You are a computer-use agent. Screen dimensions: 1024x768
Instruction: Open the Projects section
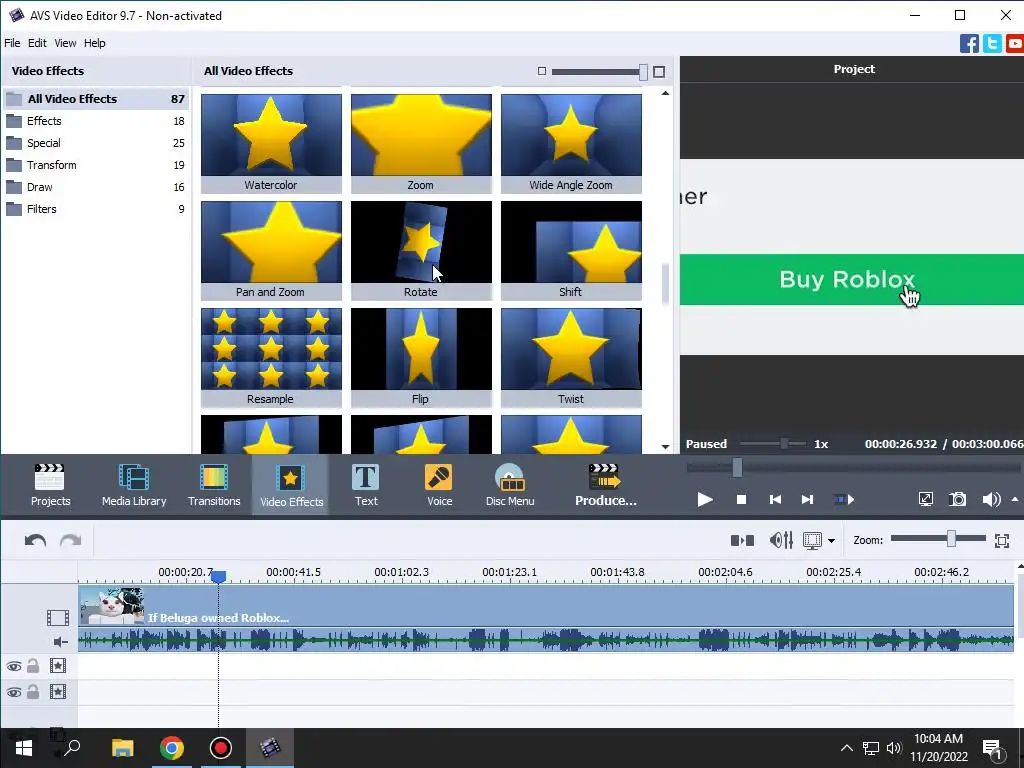click(x=50, y=485)
